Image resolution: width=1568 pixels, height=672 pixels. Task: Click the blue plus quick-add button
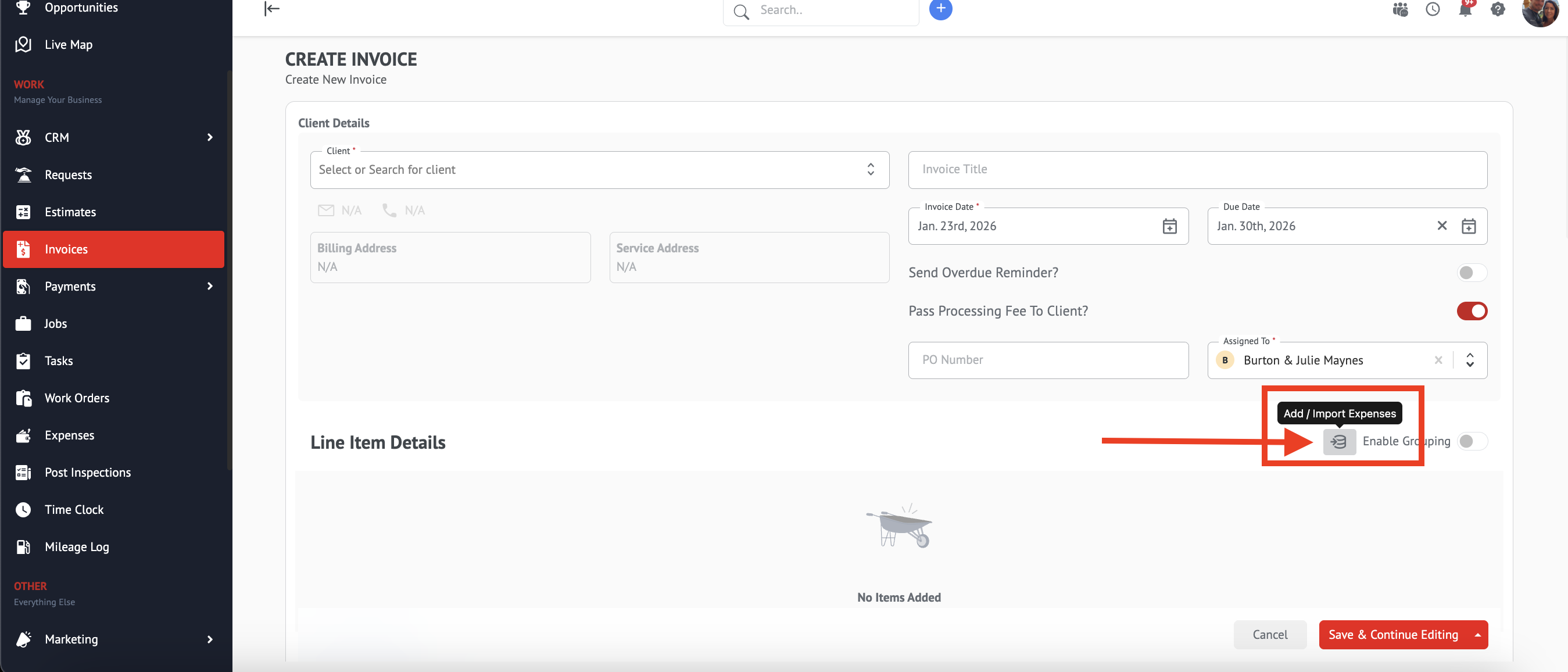pyautogui.click(x=940, y=9)
